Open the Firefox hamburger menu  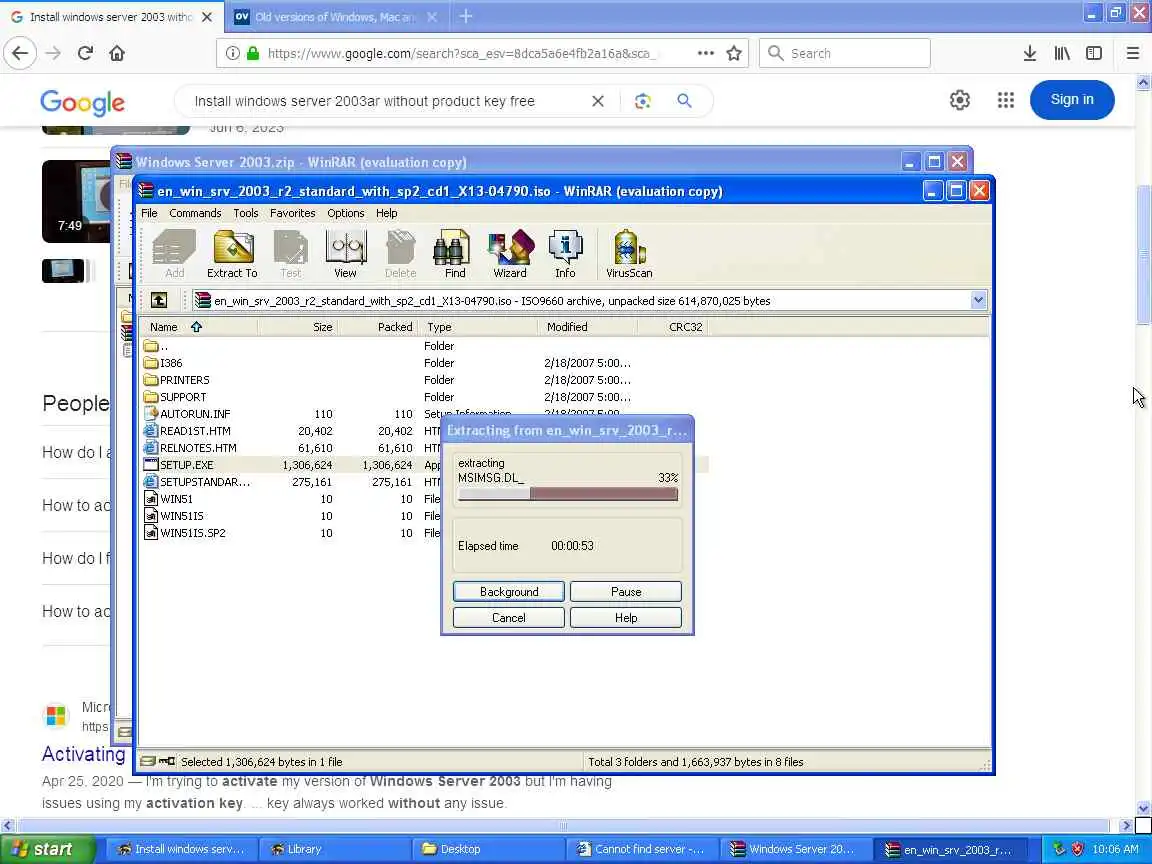1133,53
